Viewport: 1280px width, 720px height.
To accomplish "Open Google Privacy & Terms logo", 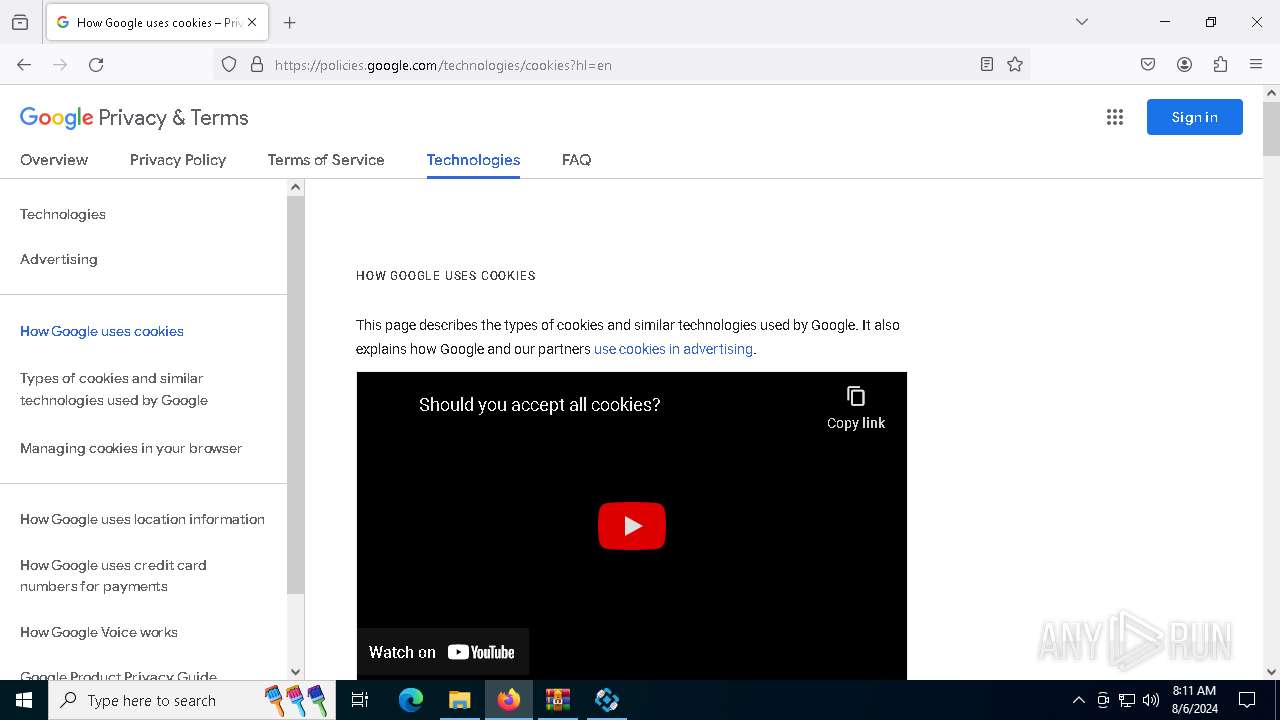I will (134, 118).
